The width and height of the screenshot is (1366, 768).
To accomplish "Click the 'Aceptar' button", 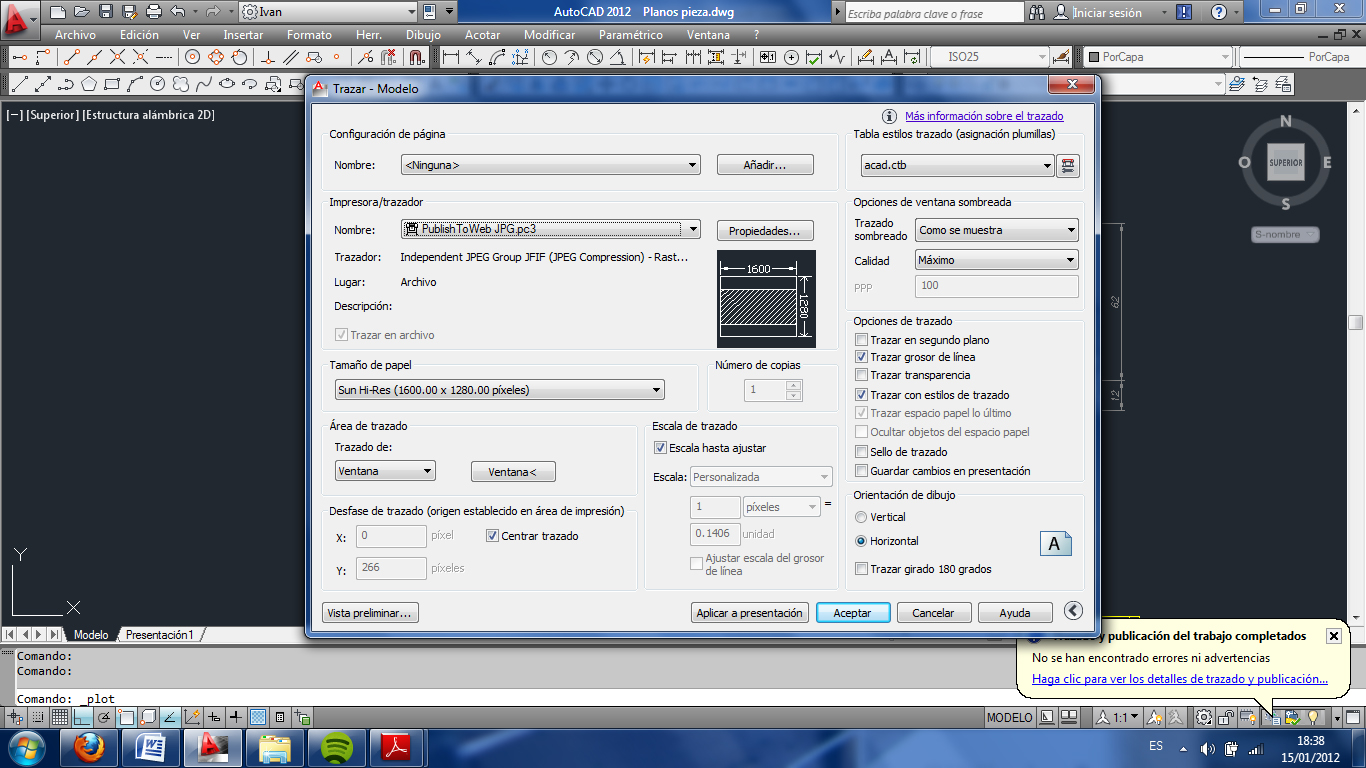I will tap(853, 613).
